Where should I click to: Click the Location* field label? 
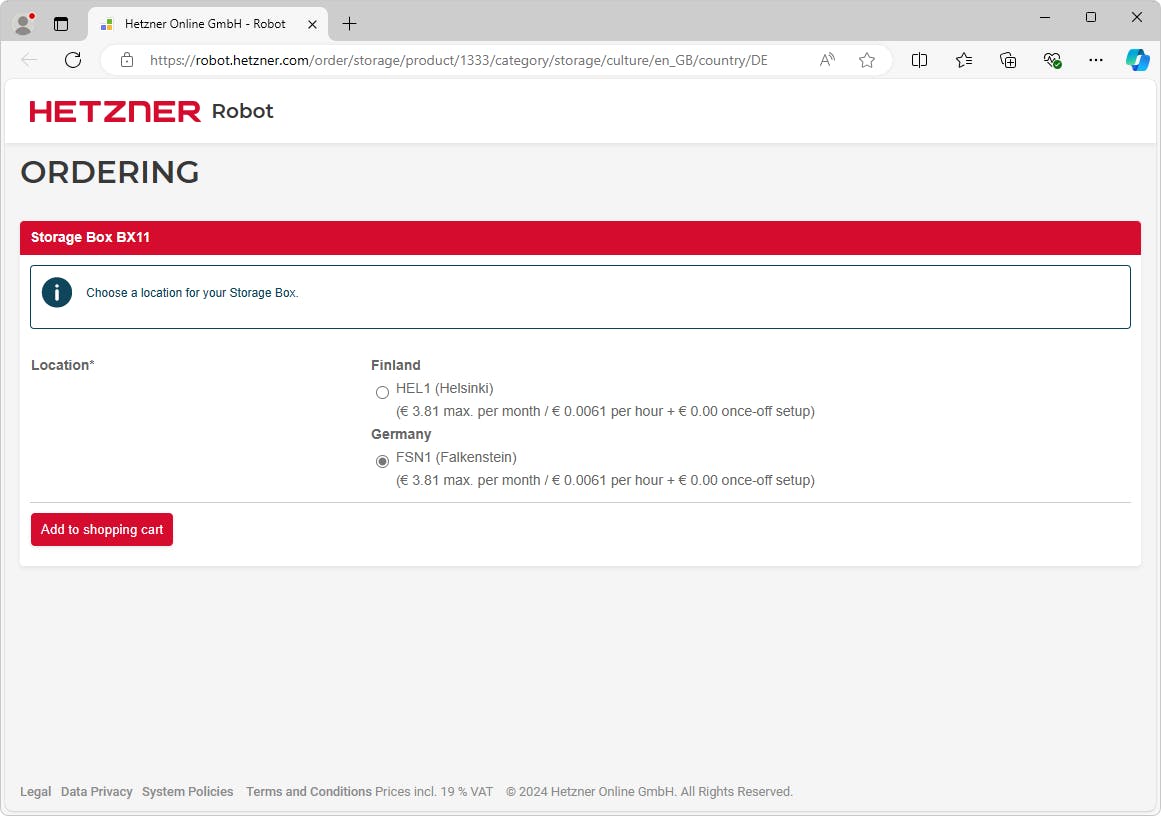[63, 365]
